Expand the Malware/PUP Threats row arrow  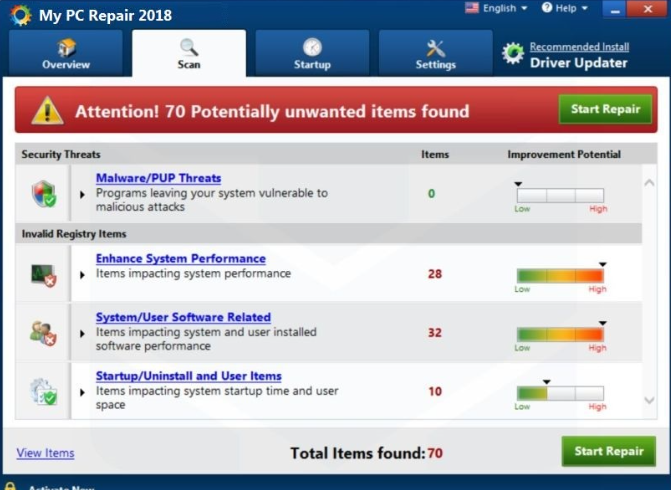(x=82, y=194)
